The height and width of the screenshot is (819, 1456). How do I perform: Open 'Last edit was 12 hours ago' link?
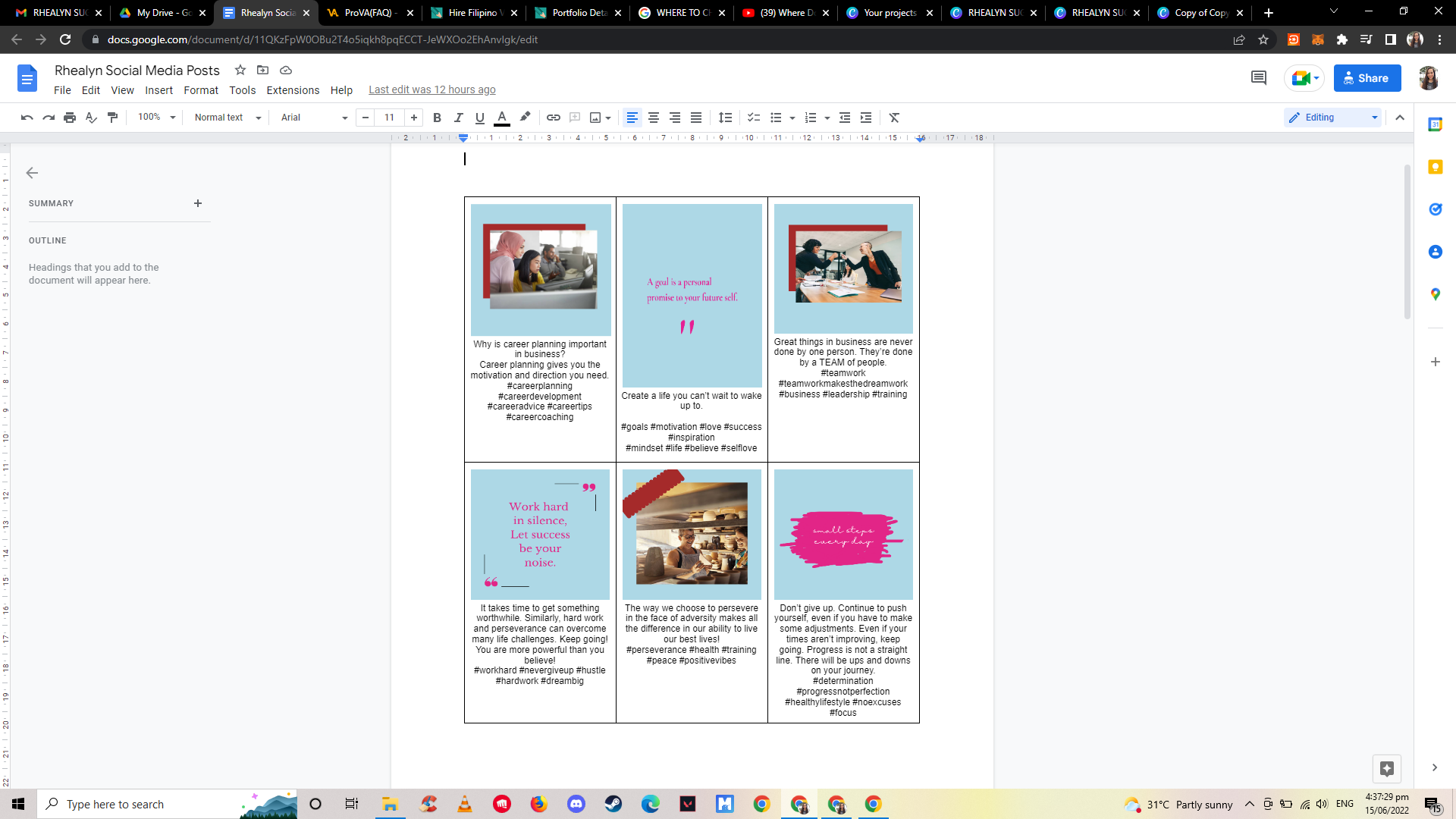pyautogui.click(x=432, y=89)
